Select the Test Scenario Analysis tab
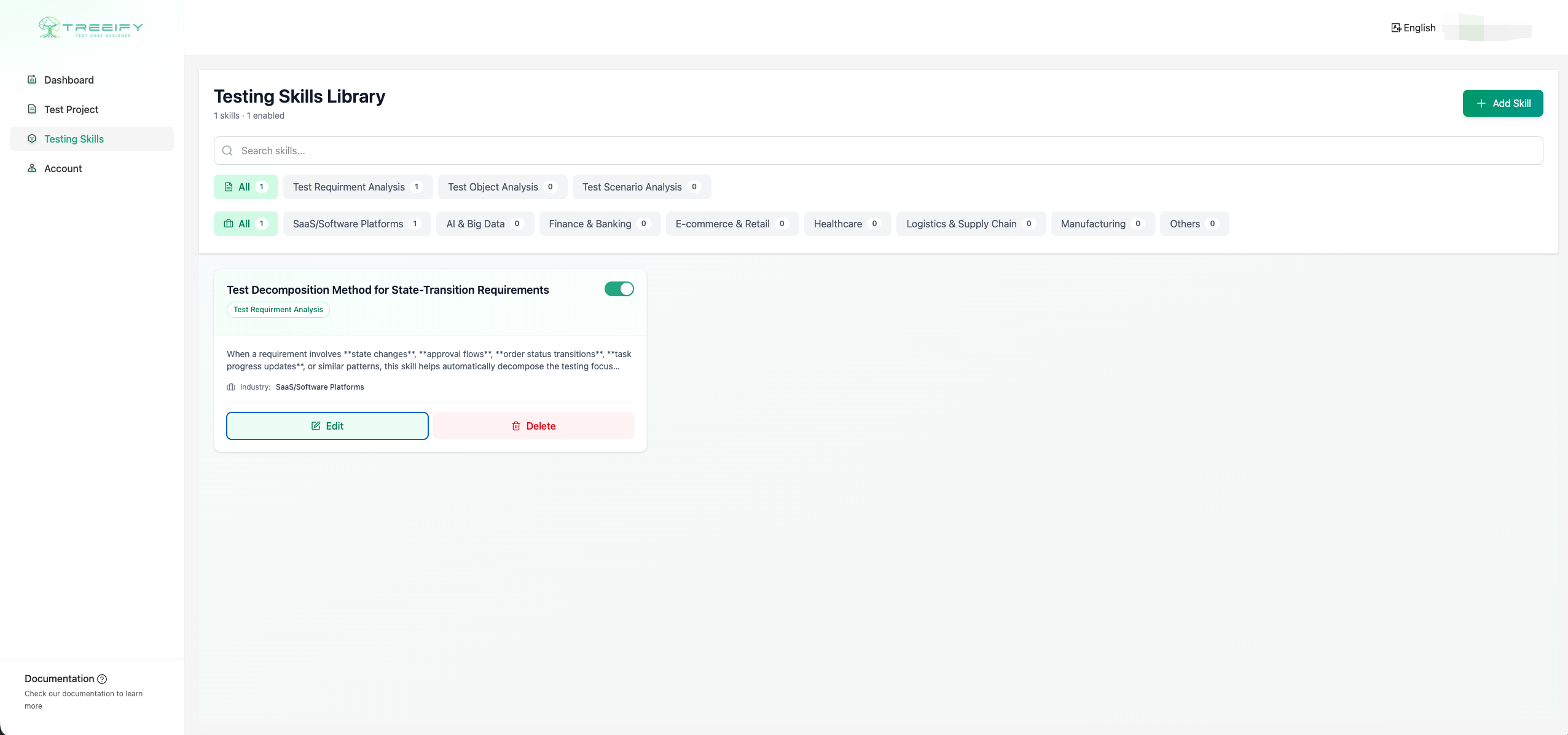The height and width of the screenshot is (735, 1568). tap(641, 187)
